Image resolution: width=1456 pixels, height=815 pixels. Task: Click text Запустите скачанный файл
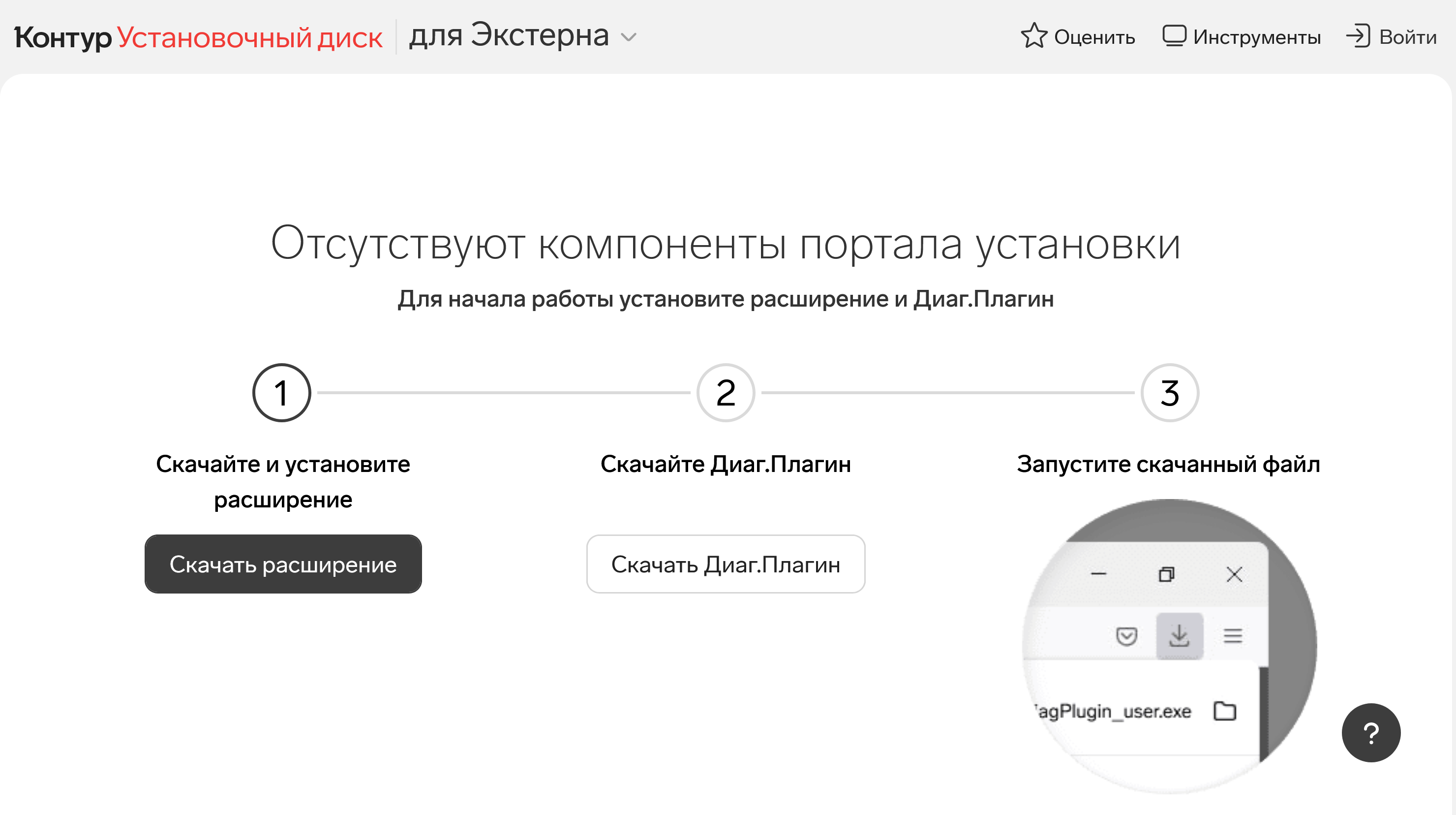[x=1168, y=464]
